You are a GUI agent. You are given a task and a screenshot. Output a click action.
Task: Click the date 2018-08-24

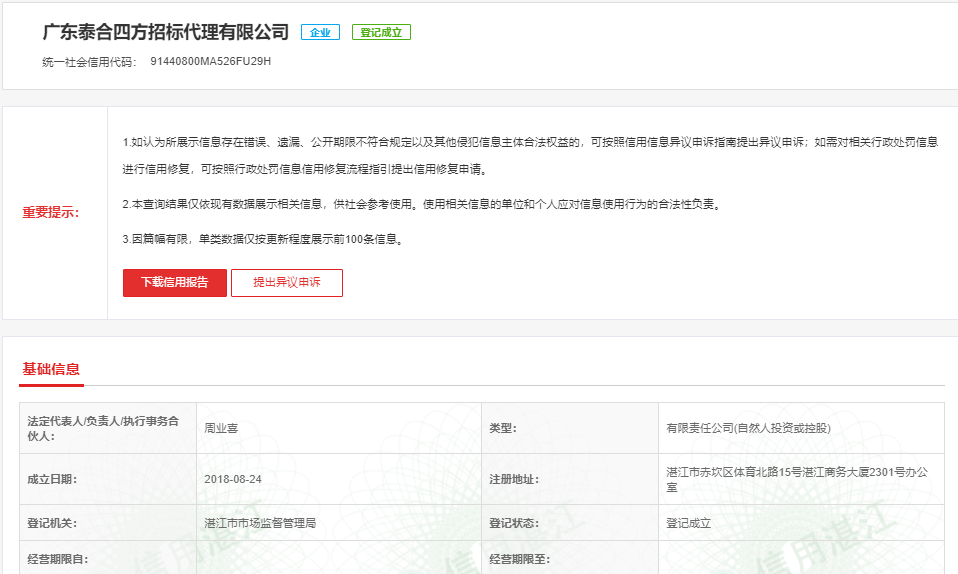point(233,479)
